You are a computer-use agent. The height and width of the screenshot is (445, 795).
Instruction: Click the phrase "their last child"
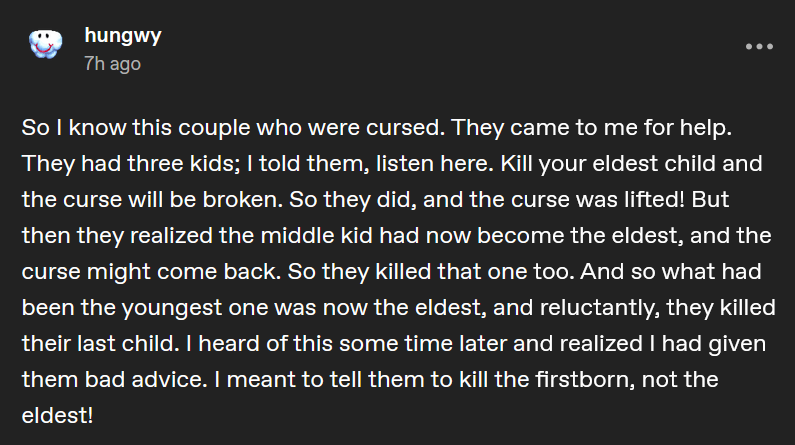coord(100,344)
